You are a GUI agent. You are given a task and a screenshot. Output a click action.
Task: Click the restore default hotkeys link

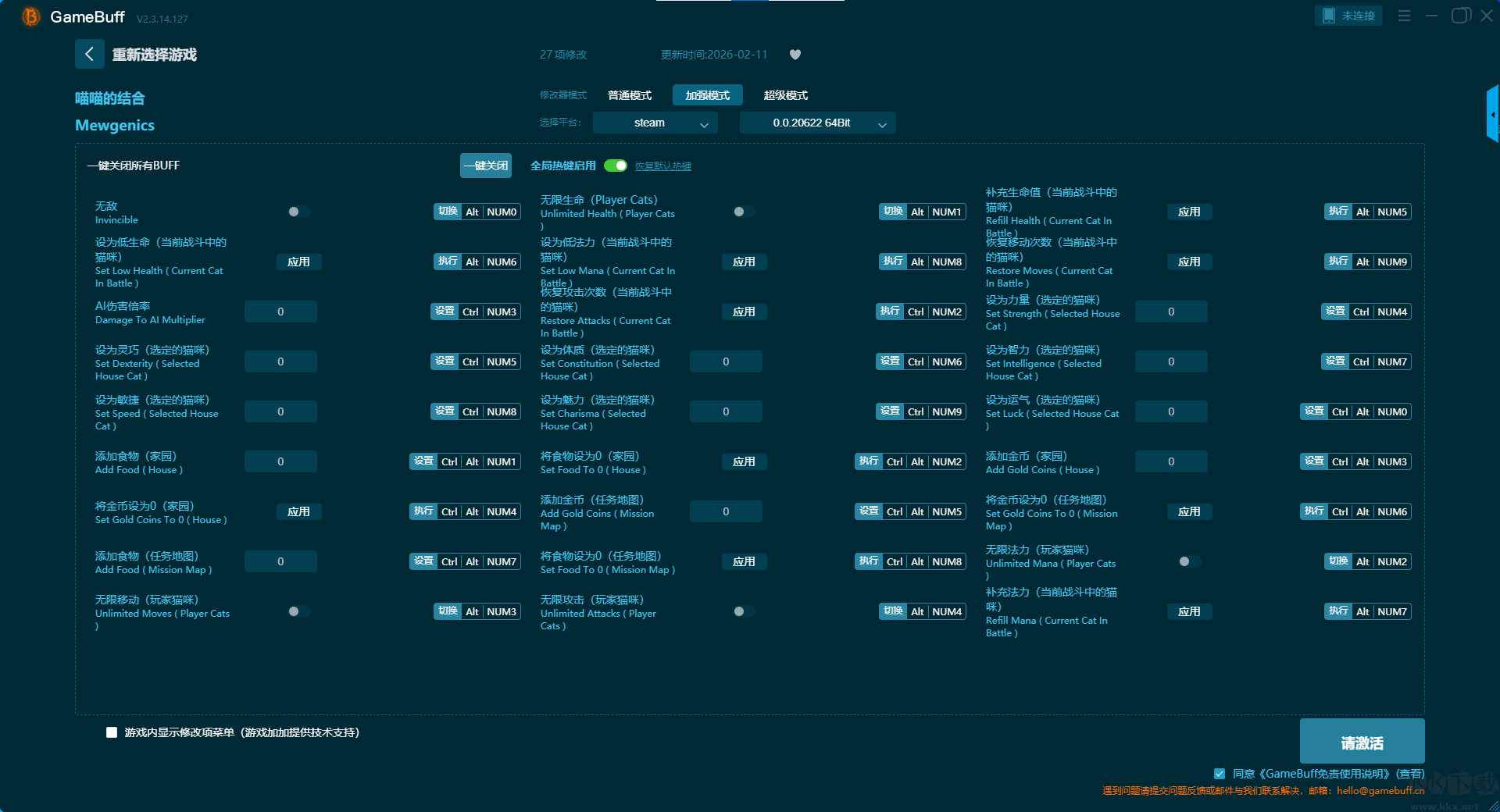[x=662, y=166]
